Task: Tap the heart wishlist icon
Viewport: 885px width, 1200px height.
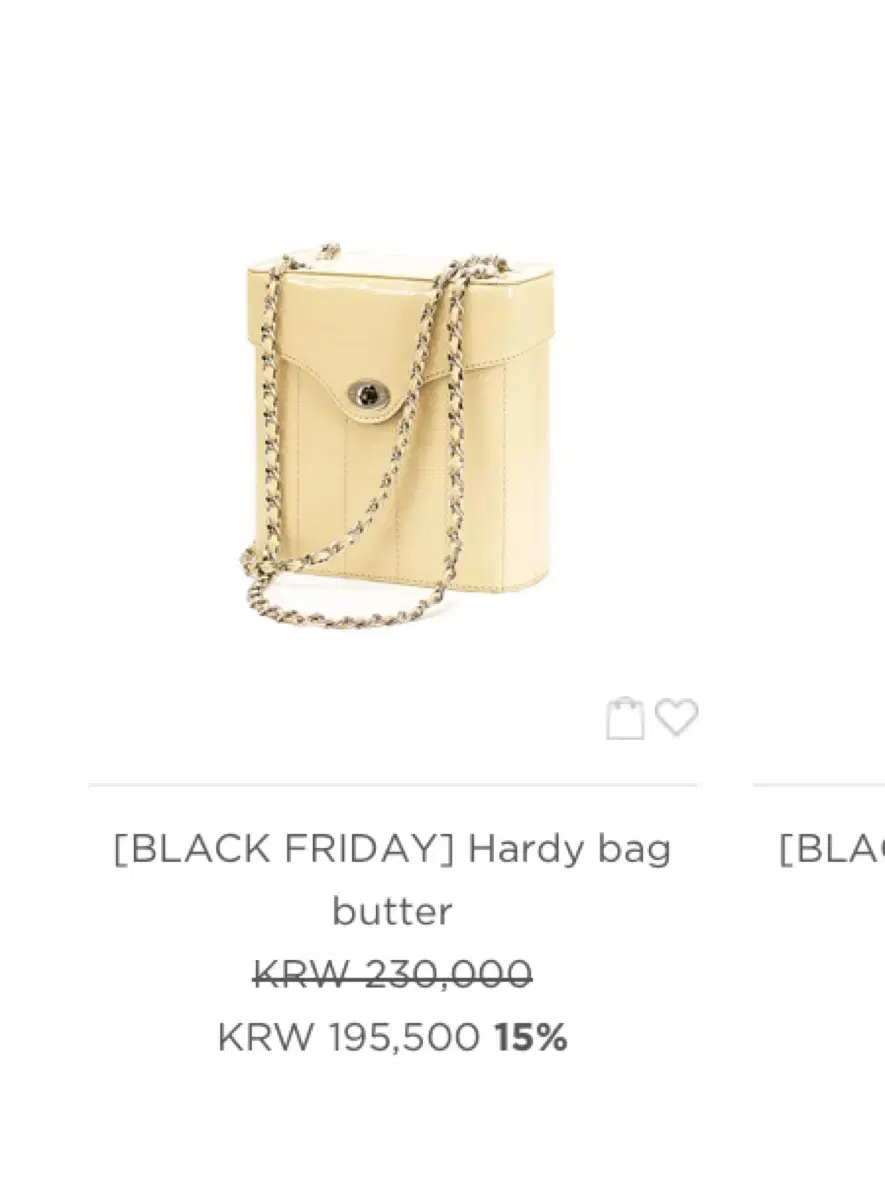Action: click(x=676, y=718)
